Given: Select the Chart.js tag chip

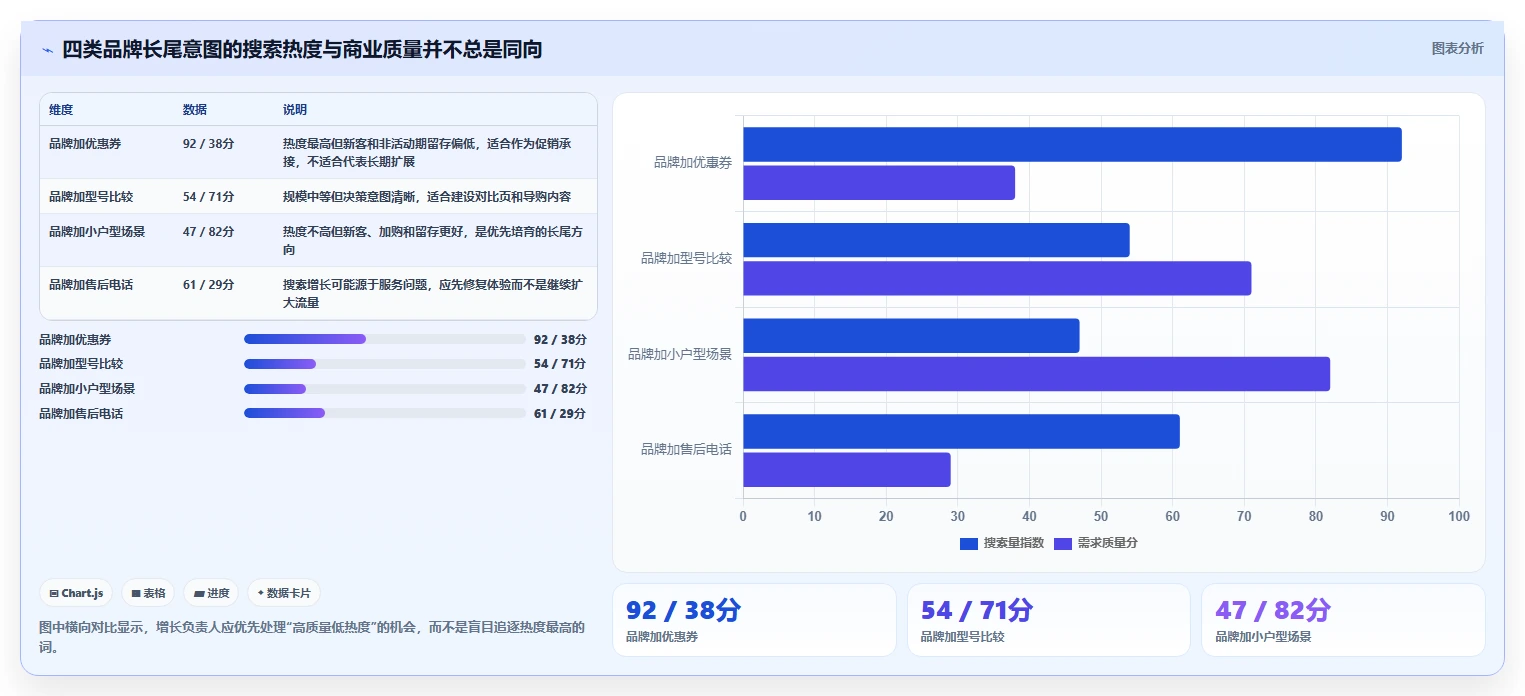Looking at the screenshot, I should (76, 593).
